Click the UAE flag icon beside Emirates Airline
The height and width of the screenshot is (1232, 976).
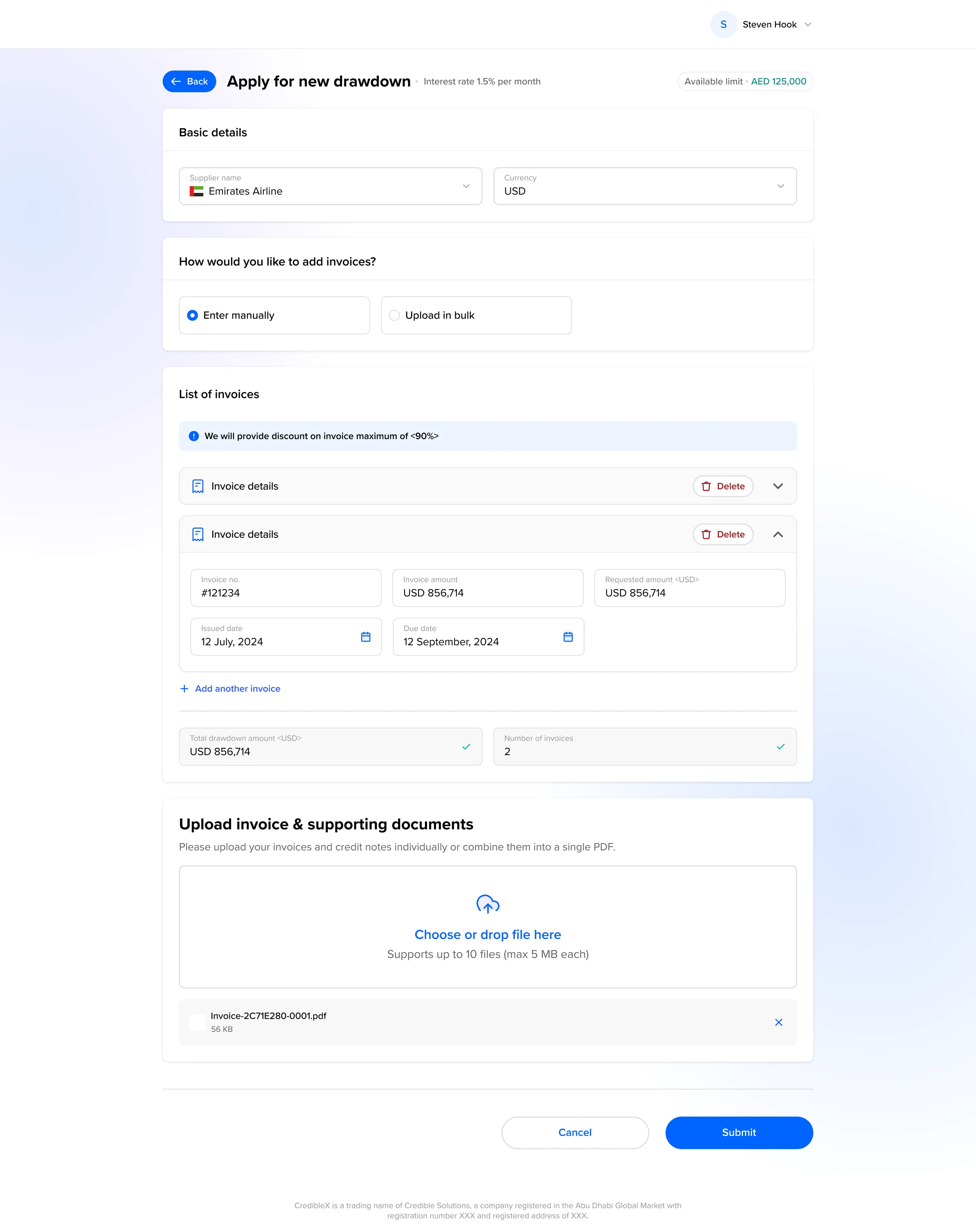(196, 191)
